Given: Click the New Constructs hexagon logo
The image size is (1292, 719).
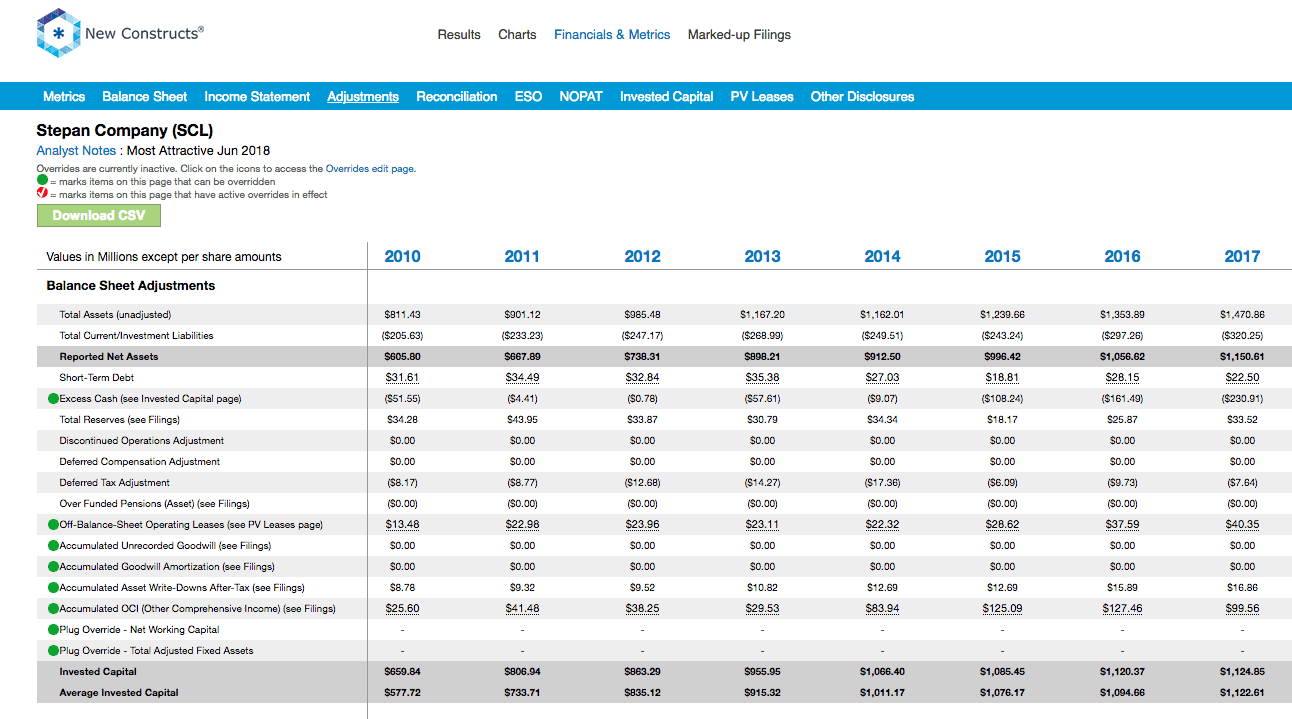Looking at the screenshot, I should coord(58,33).
